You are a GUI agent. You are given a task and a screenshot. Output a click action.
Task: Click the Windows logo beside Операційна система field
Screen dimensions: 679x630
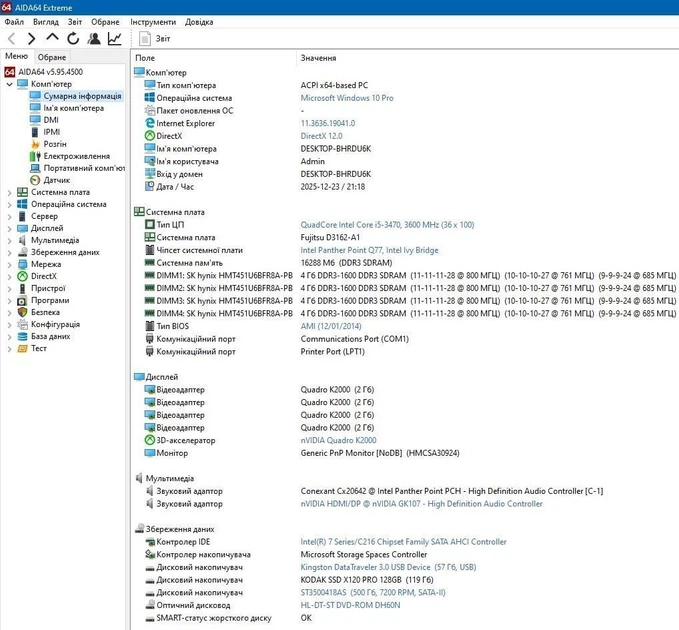tap(149, 97)
